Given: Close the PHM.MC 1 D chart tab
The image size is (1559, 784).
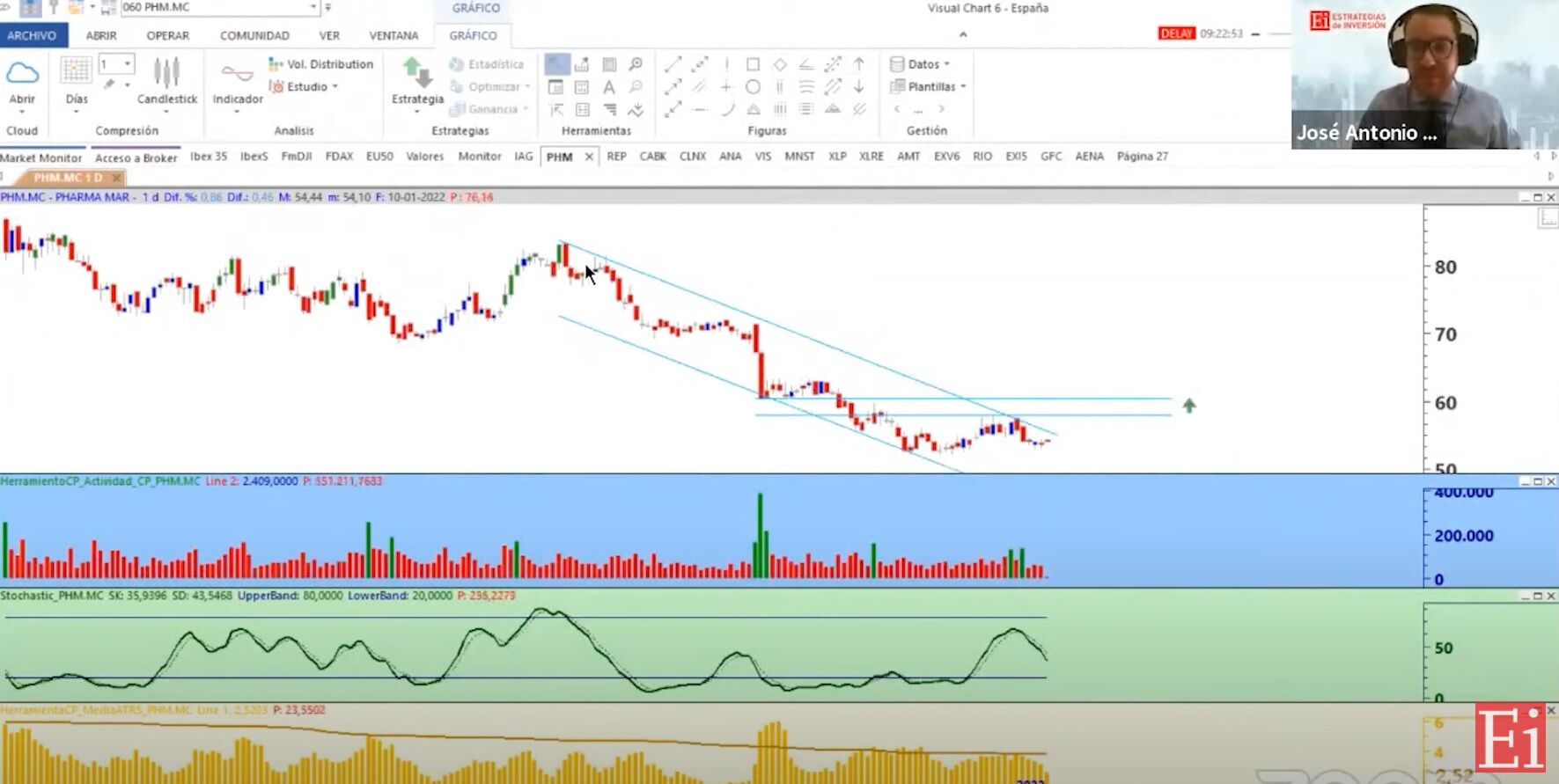Looking at the screenshot, I should [x=116, y=178].
